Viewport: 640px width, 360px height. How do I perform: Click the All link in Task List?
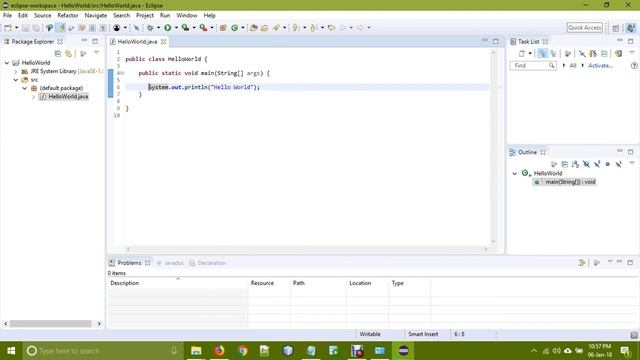pos(573,65)
